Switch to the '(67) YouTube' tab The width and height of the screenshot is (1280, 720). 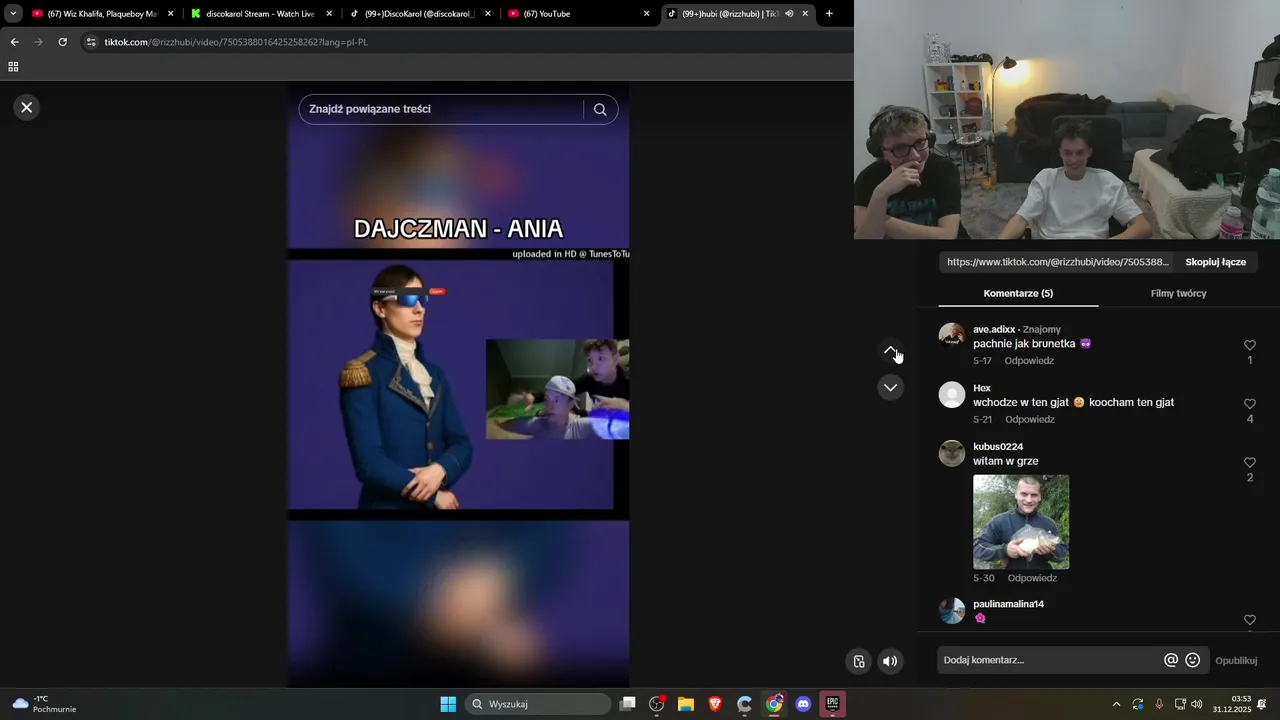[x=580, y=14]
